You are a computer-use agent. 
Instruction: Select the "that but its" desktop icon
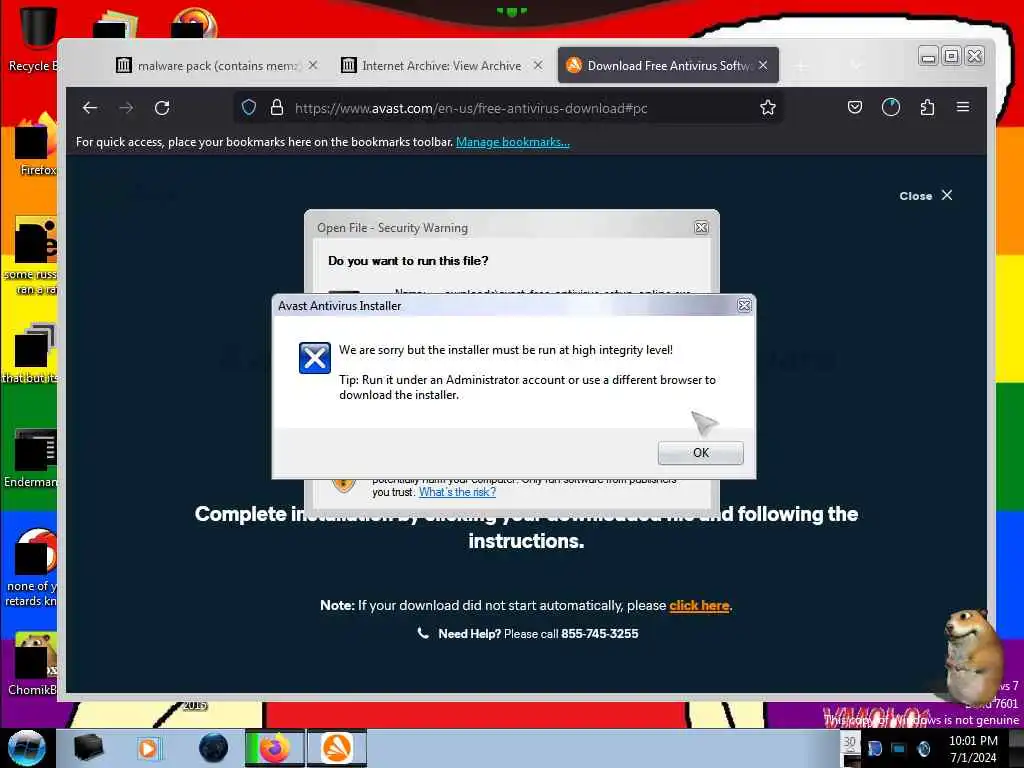30,353
